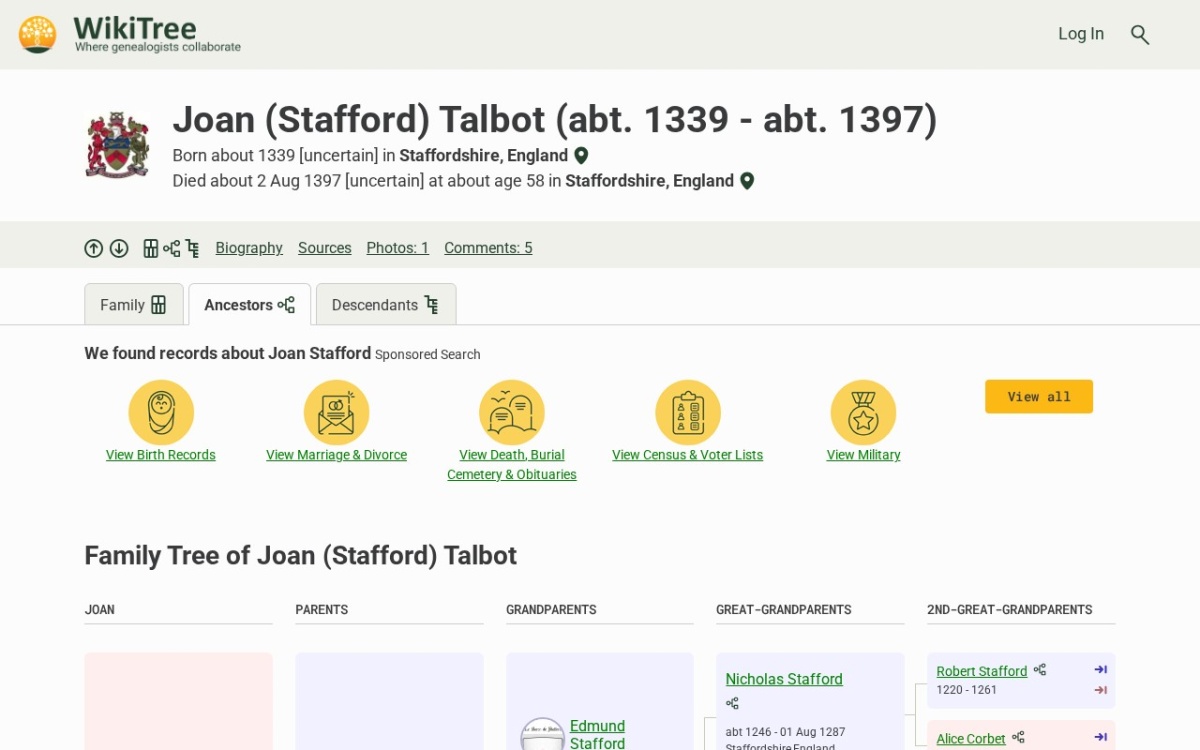Click the death and burial tombstone icon
Viewport: 1200px width, 750px height.
coord(512,412)
